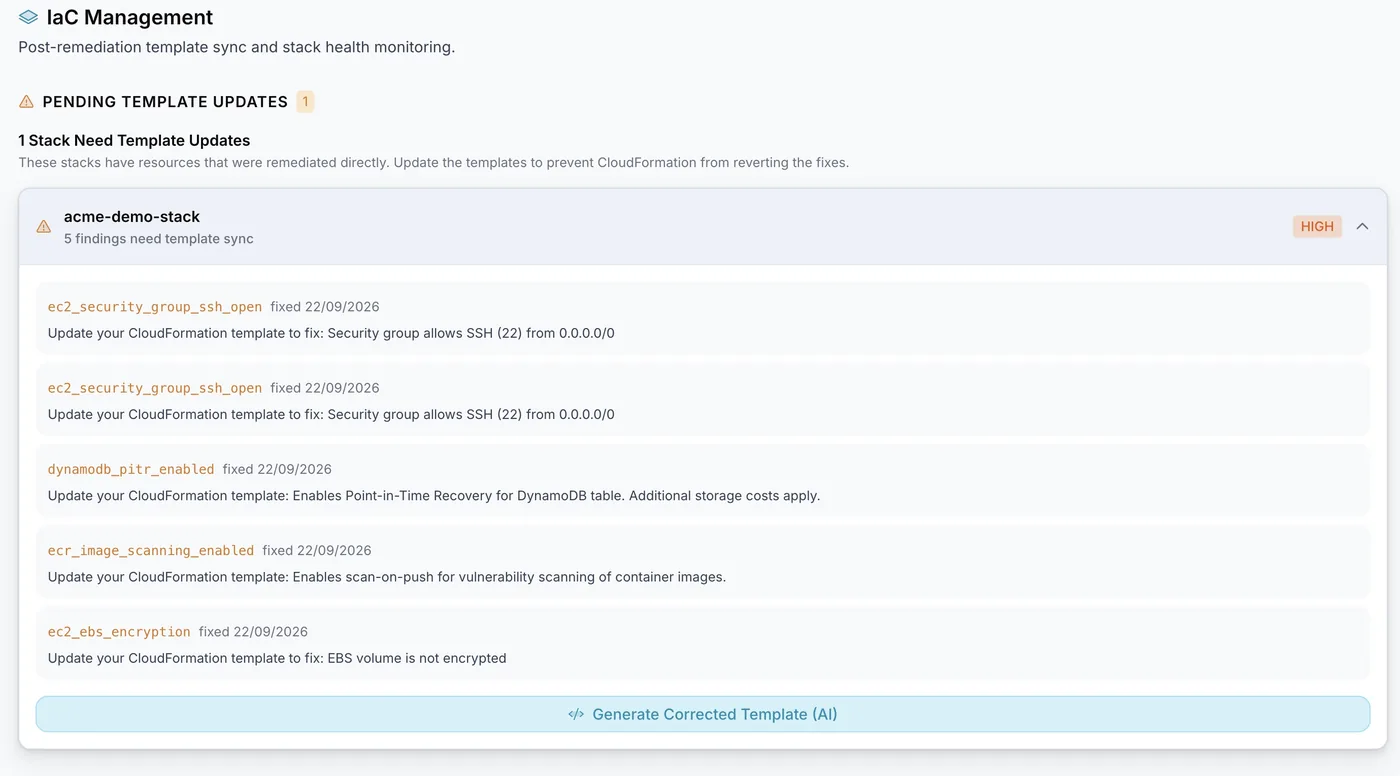The height and width of the screenshot is (776, 1400).
Task: Click '5 findings need template sync' text
Action: click(x=159, y=239)
